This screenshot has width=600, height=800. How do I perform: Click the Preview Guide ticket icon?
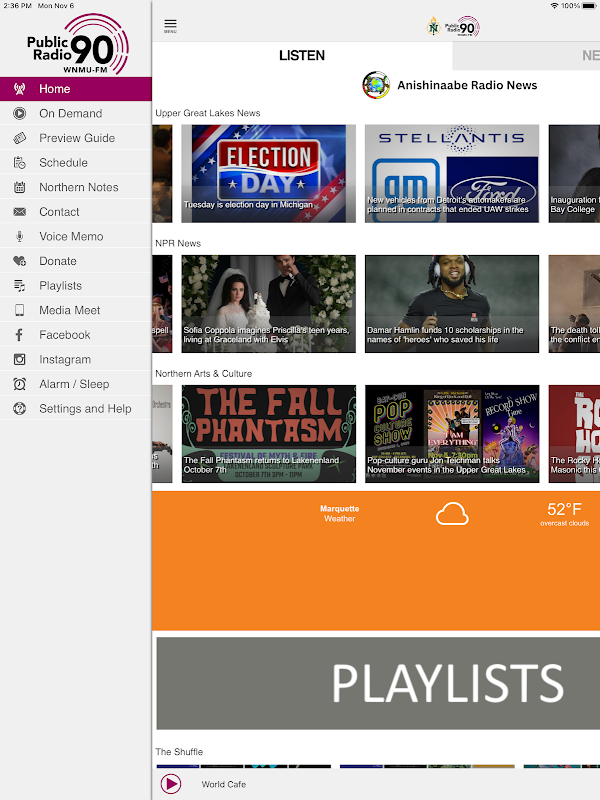19,138
